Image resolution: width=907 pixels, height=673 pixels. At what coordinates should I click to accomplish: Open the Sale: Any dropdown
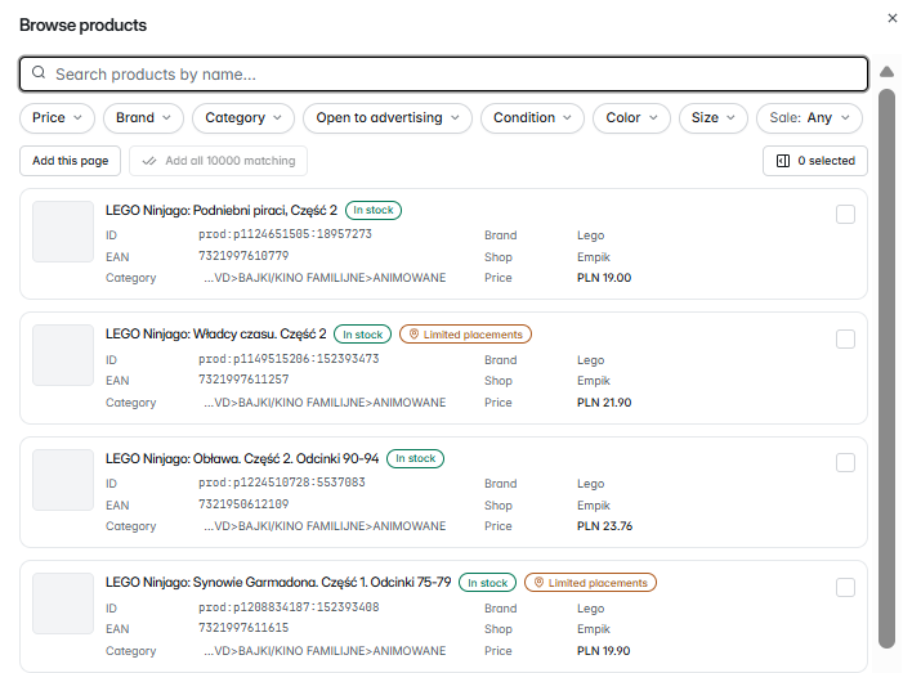pyautogui.click(x=809, y=118)
